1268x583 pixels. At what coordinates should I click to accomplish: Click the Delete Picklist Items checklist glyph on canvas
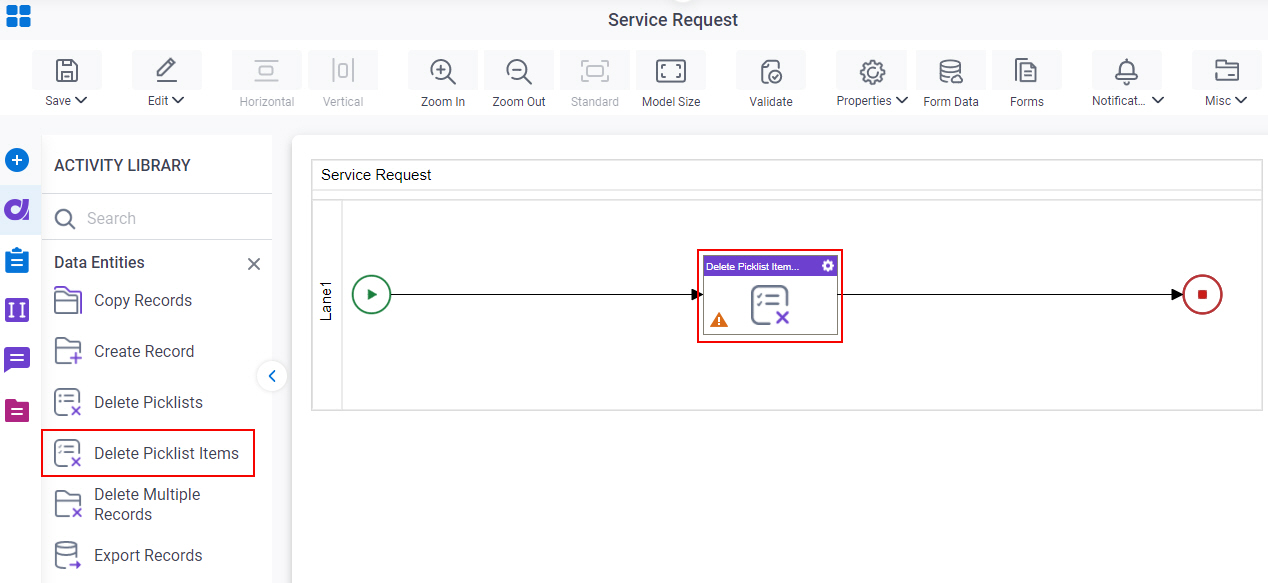click(770, 305)
